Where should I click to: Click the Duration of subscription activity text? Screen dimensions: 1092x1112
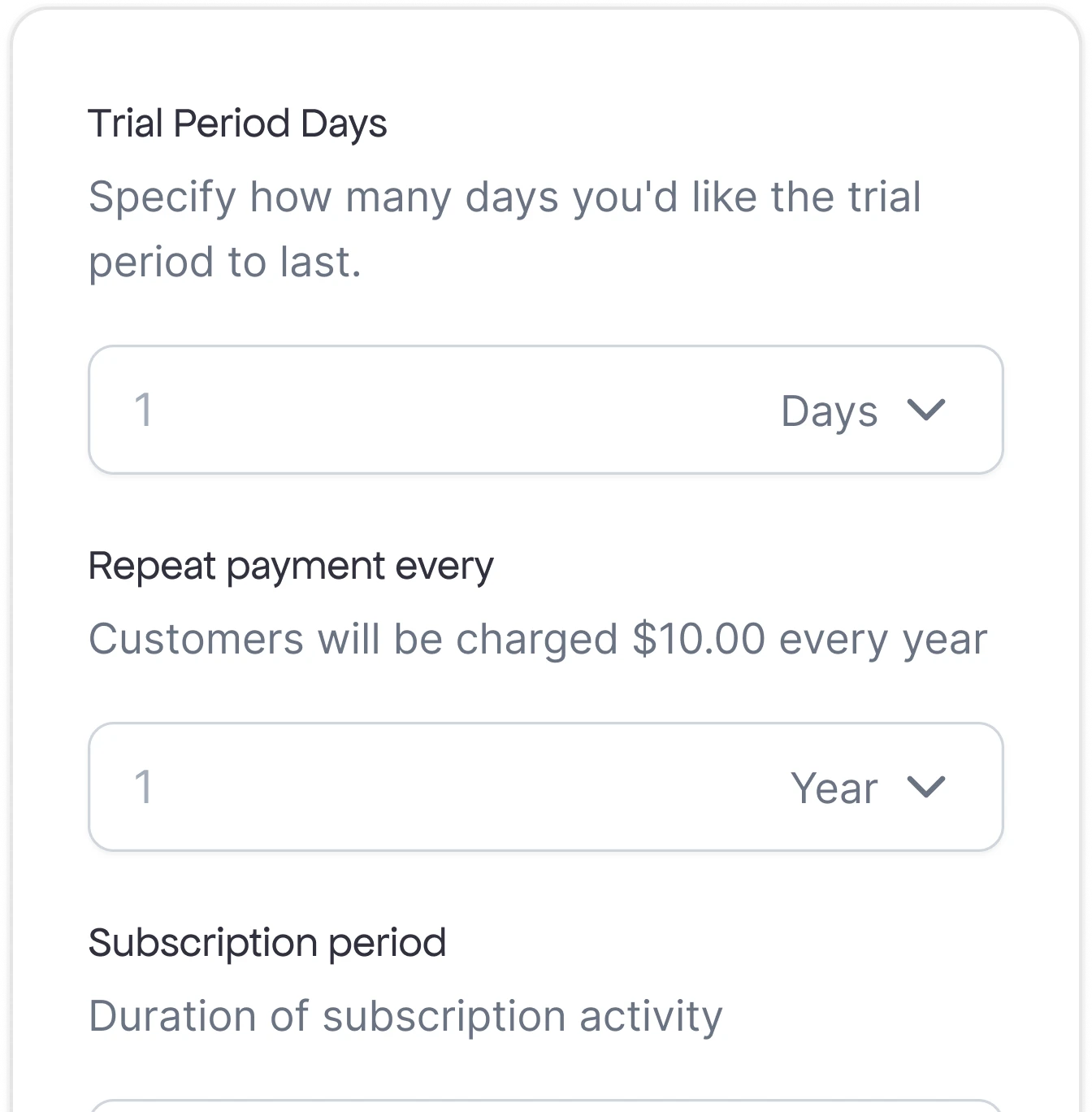[406, 1014]
